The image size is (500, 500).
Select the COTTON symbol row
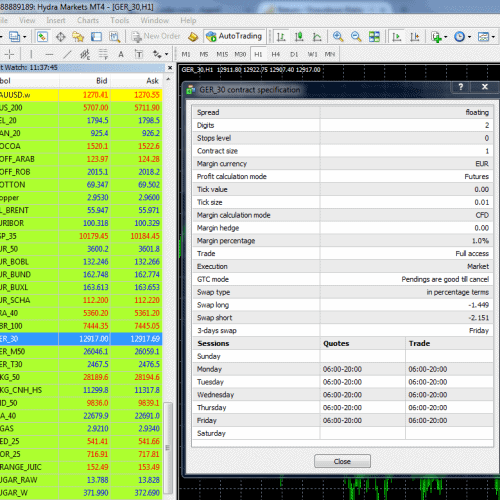point(81,185)
